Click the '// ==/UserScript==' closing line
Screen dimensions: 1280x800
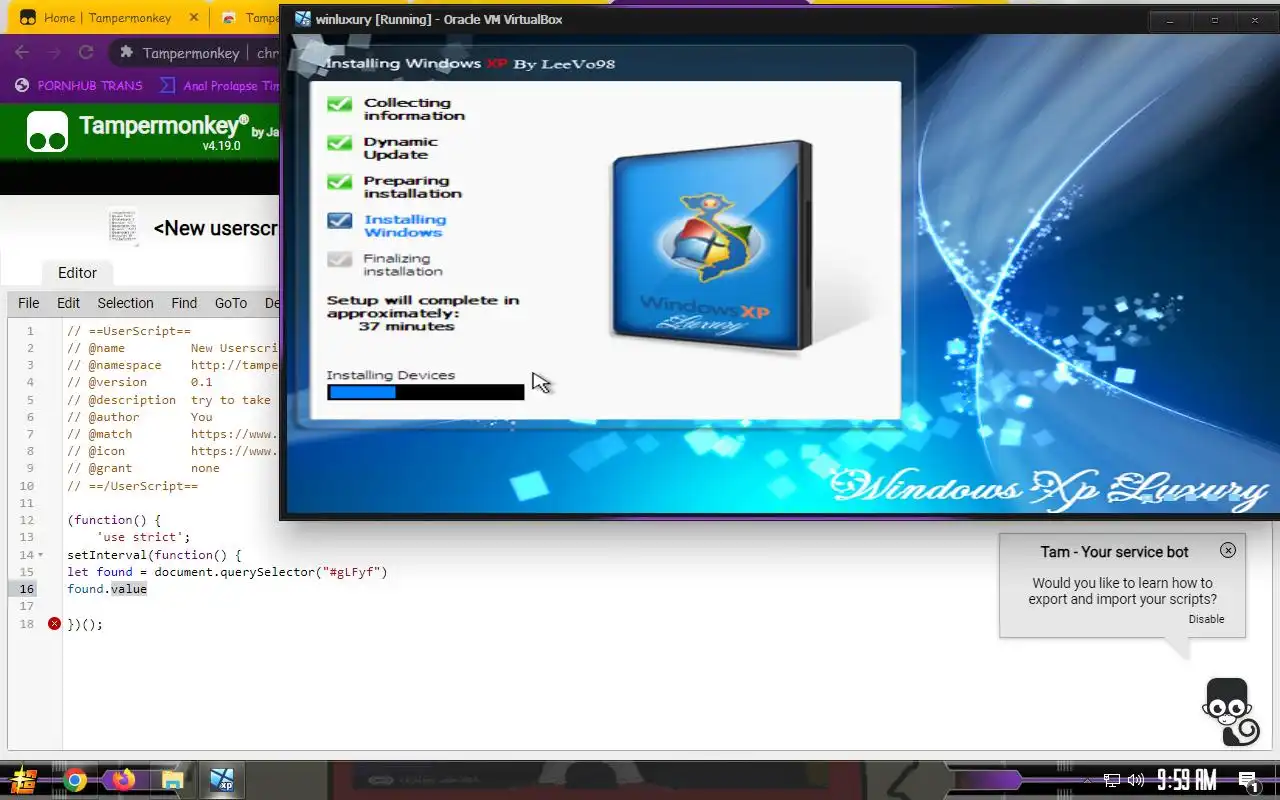pyautogui.click(x=132, y=486)
